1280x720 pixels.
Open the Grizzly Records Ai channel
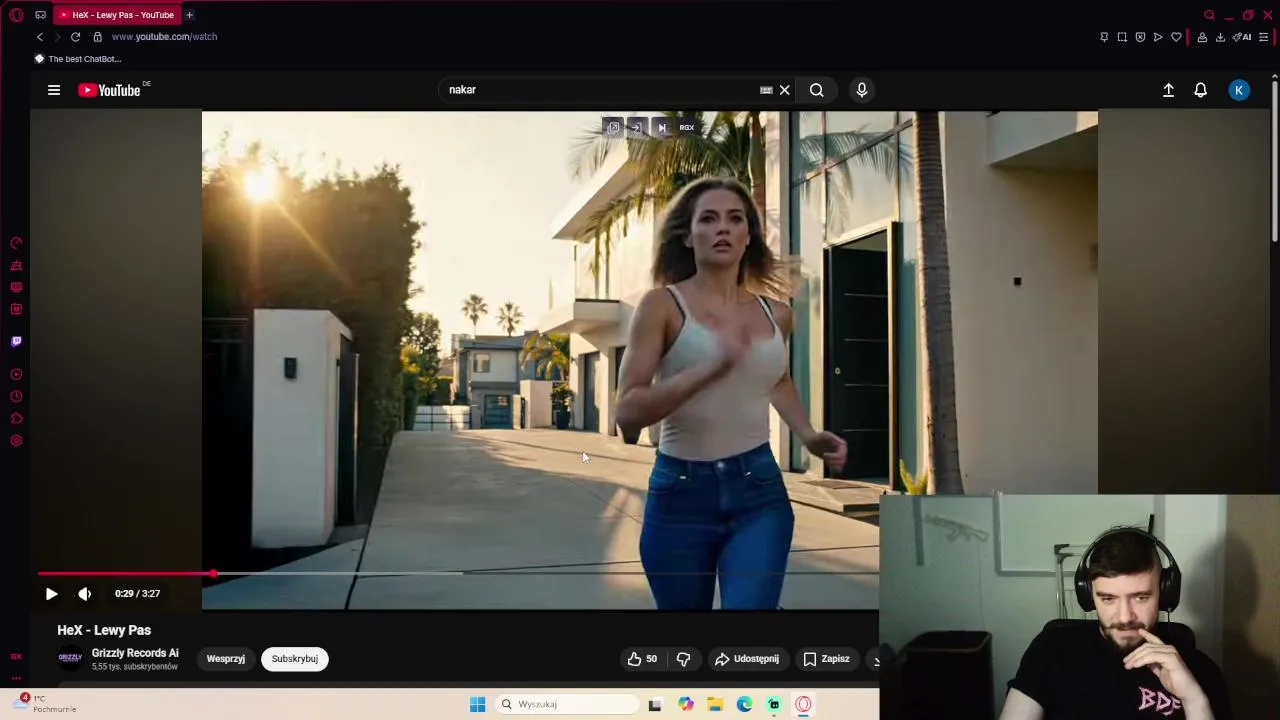click(135, 654)
